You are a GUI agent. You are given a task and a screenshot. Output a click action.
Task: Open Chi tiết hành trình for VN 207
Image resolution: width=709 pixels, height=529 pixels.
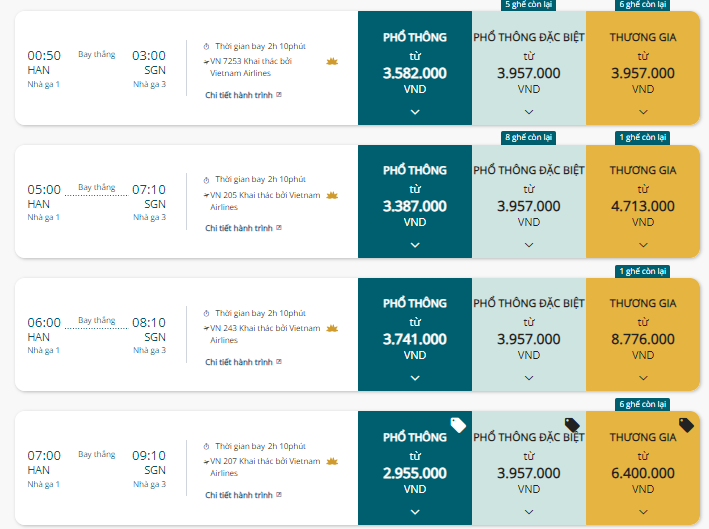tap(243, 495)
